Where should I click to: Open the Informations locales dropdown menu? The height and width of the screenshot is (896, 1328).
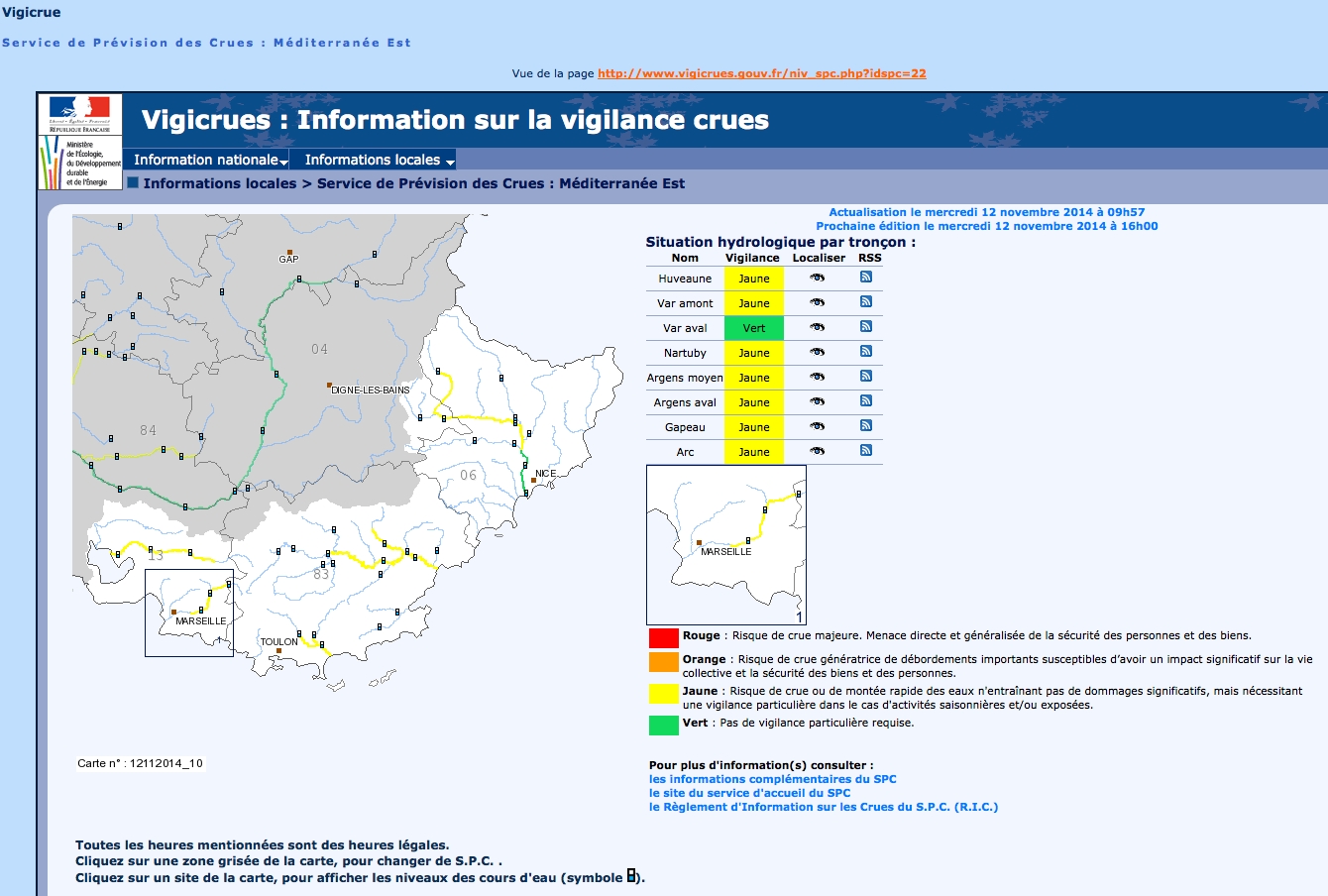pos(380,160)
